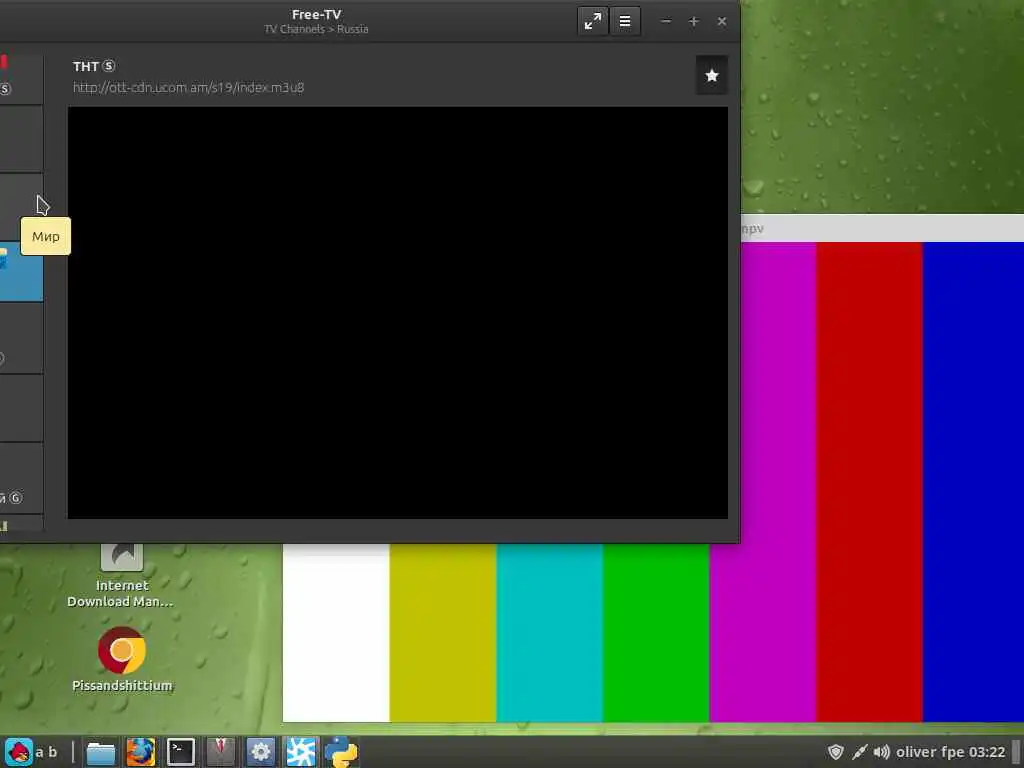The image size is (1024, 768).
Task: Open Internet Download Man... desktop icon
Action: click(x=121, y=575)
